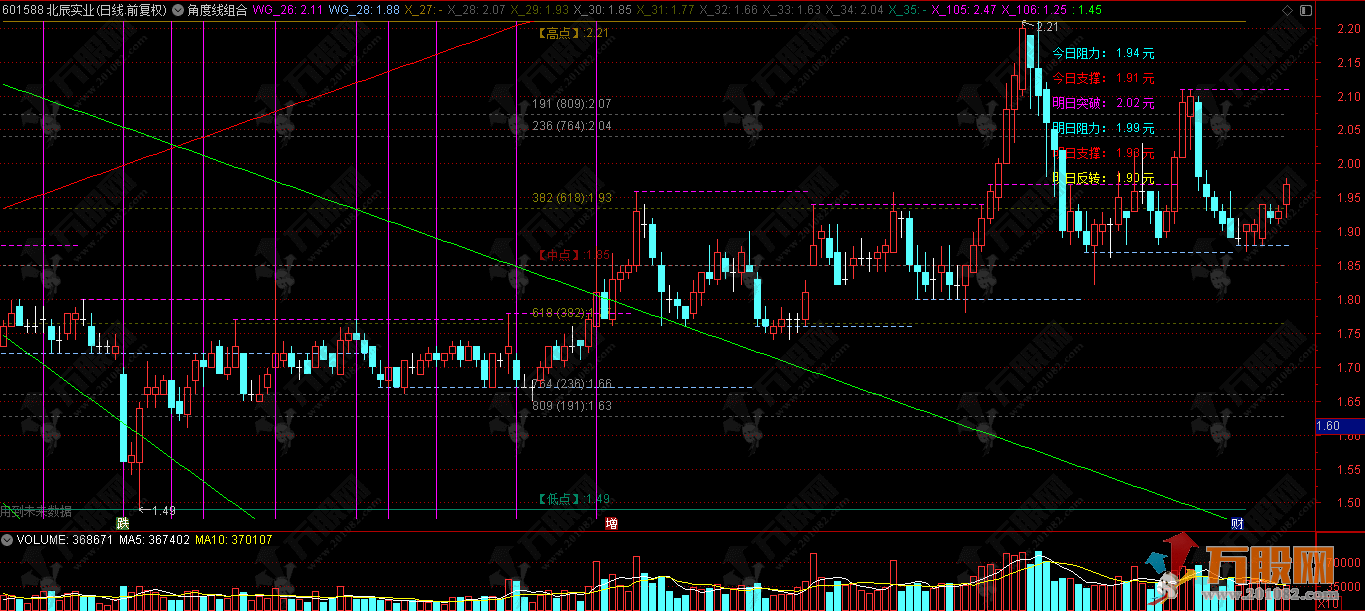Click the 财 event marker icon

coord(1237,523)
